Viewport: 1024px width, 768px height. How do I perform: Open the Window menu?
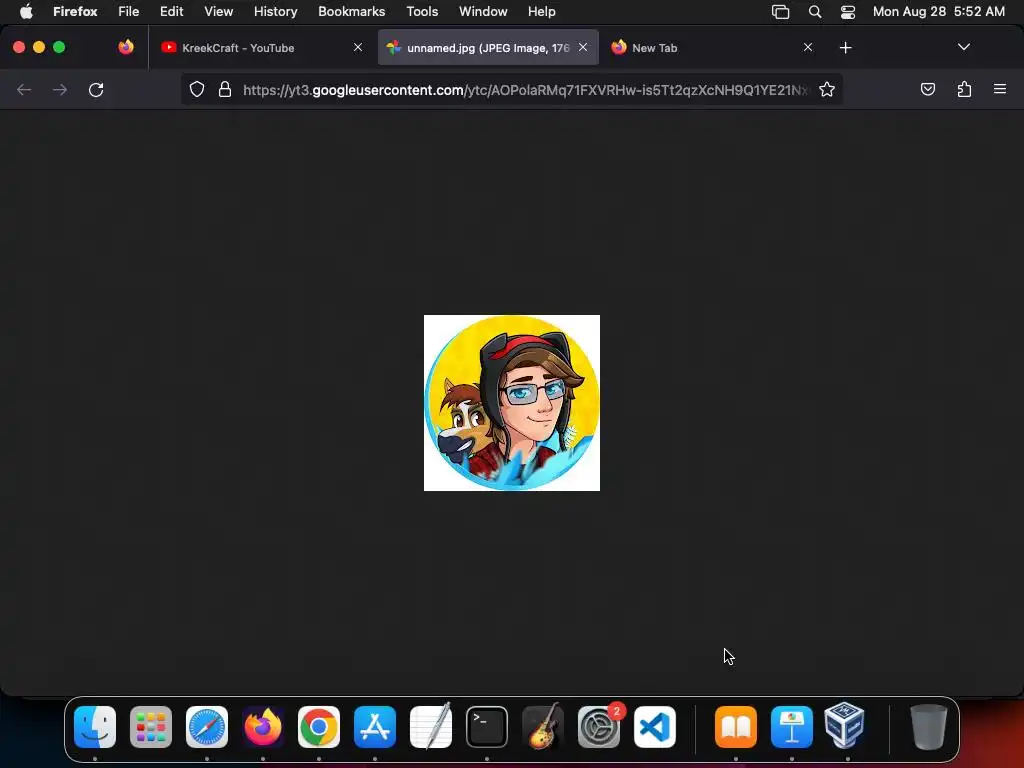click(483, 12)
